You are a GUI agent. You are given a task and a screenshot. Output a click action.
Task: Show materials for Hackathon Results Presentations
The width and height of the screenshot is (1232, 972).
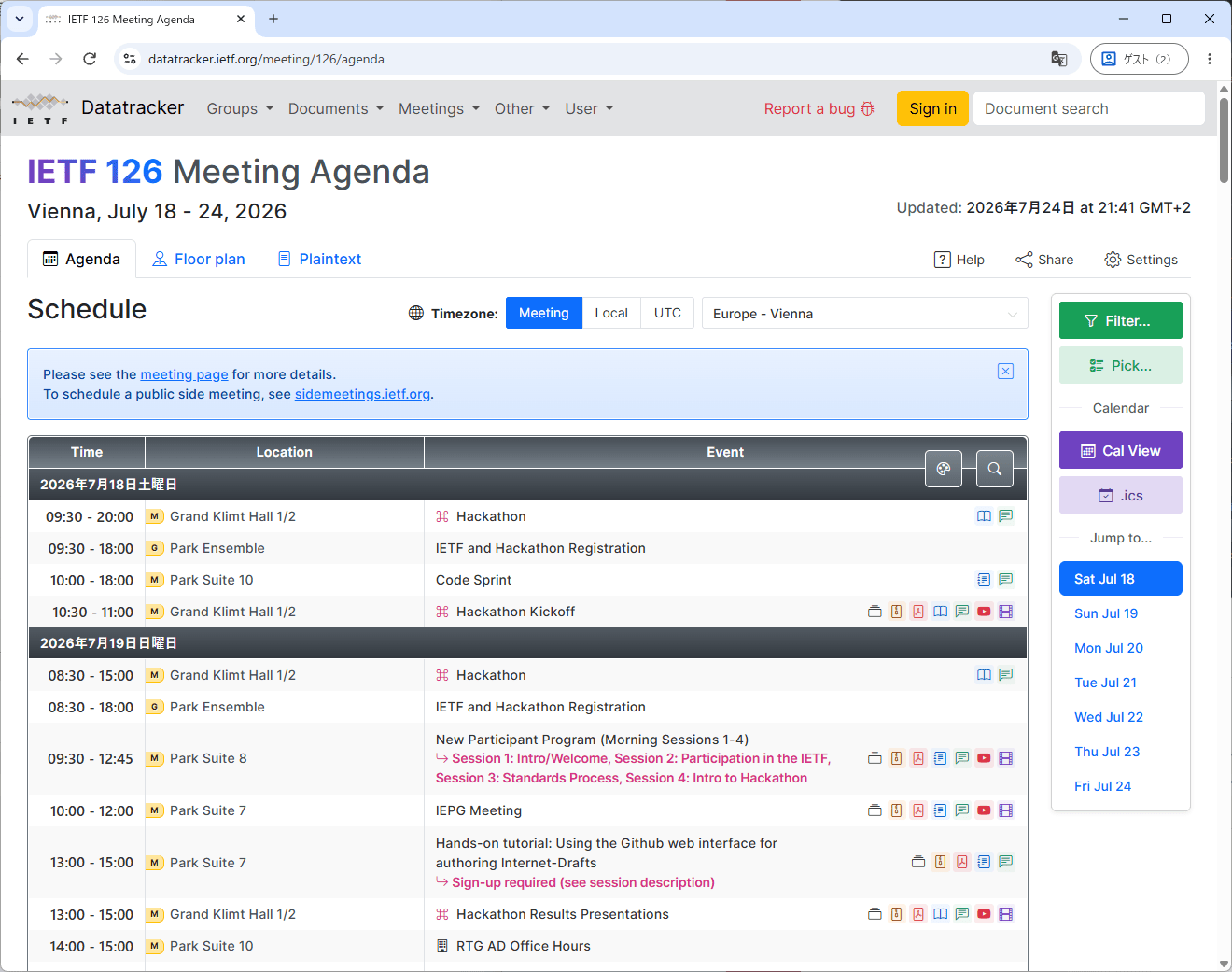[875, 914]
